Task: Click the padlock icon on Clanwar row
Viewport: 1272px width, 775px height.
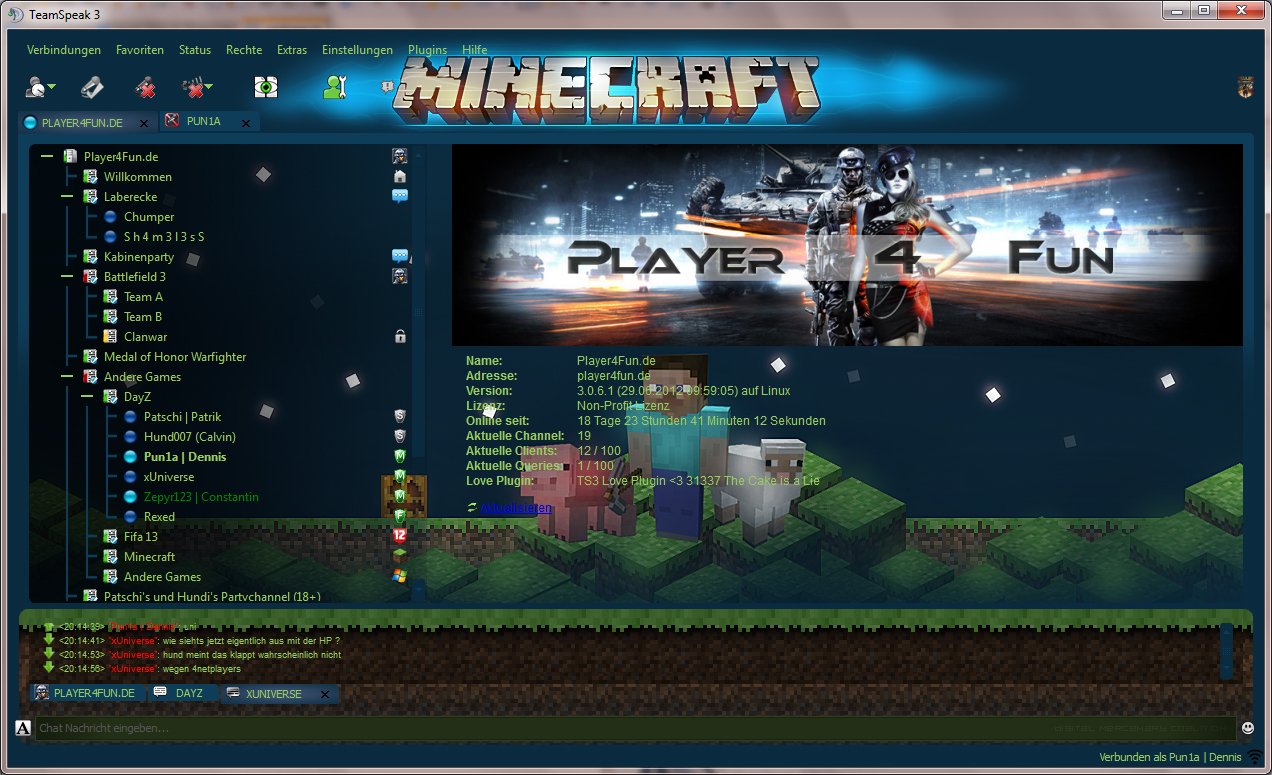Action: point(400,337)
